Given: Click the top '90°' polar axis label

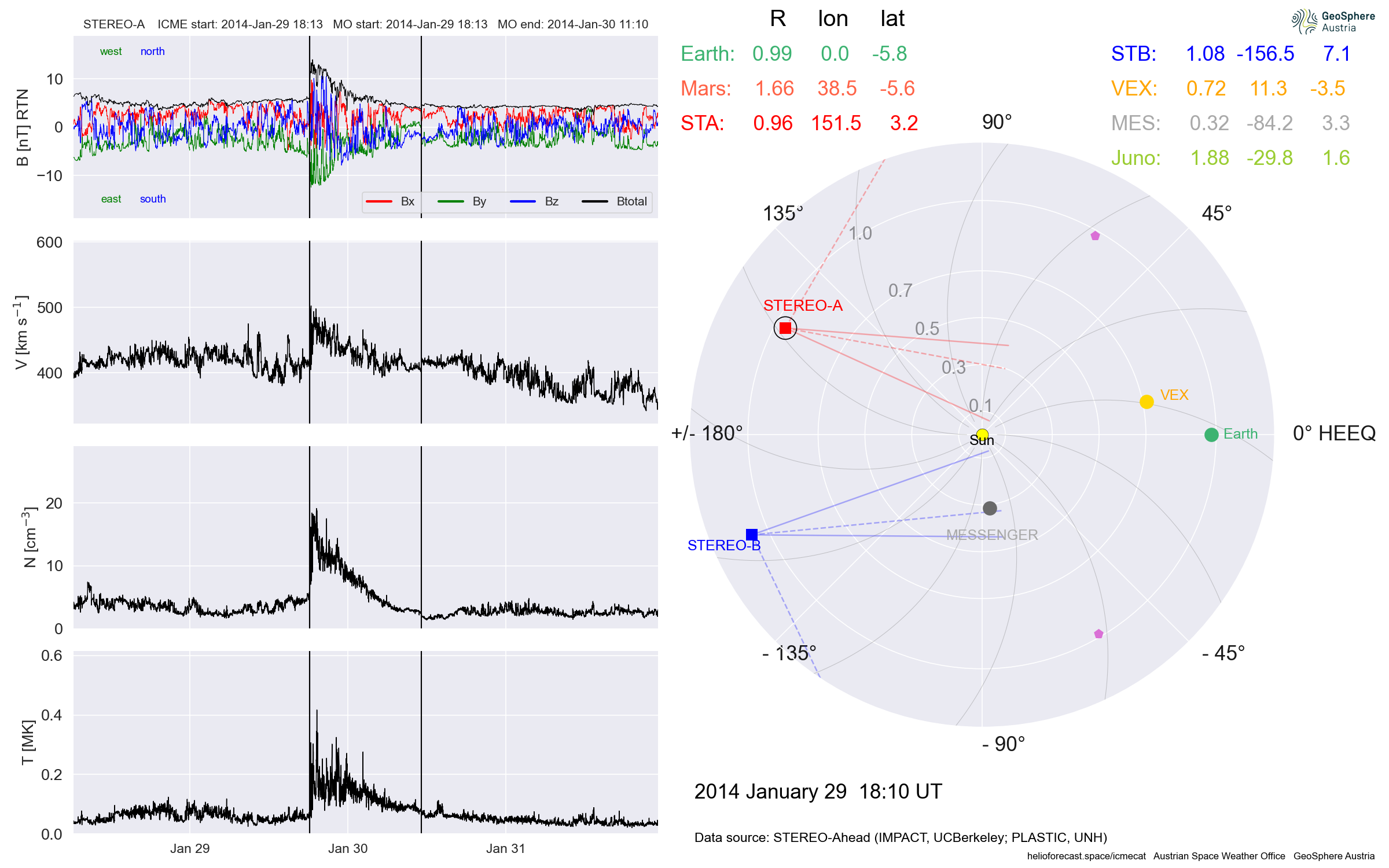Looking at the screenshot, I should pyautogui.click(x=997, y=122).
